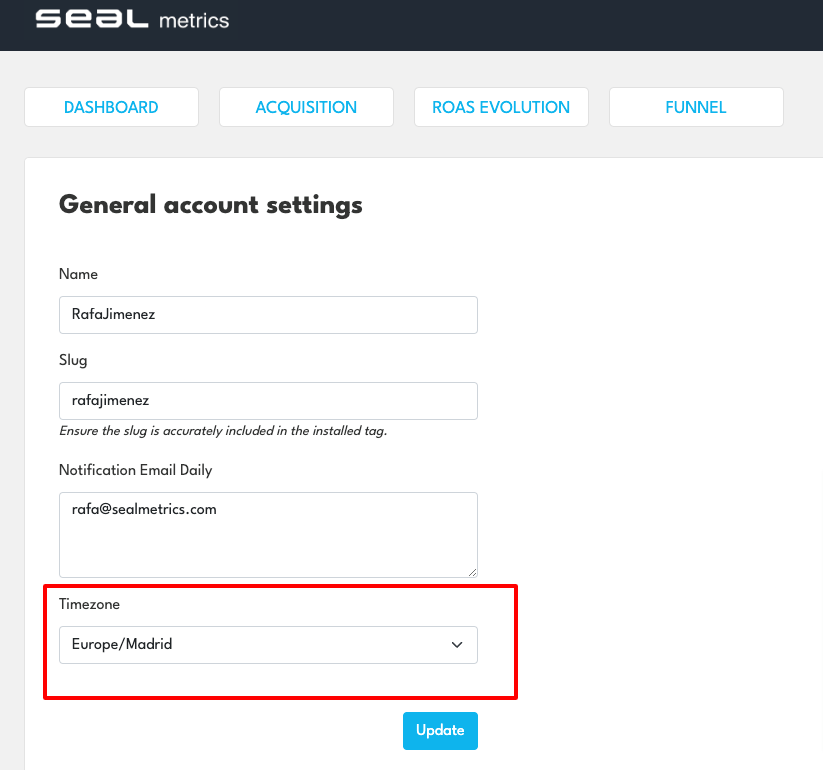Screen dimensions: 823x770
Task: Click the General account settings heading
Action: (x=211, y=205)
